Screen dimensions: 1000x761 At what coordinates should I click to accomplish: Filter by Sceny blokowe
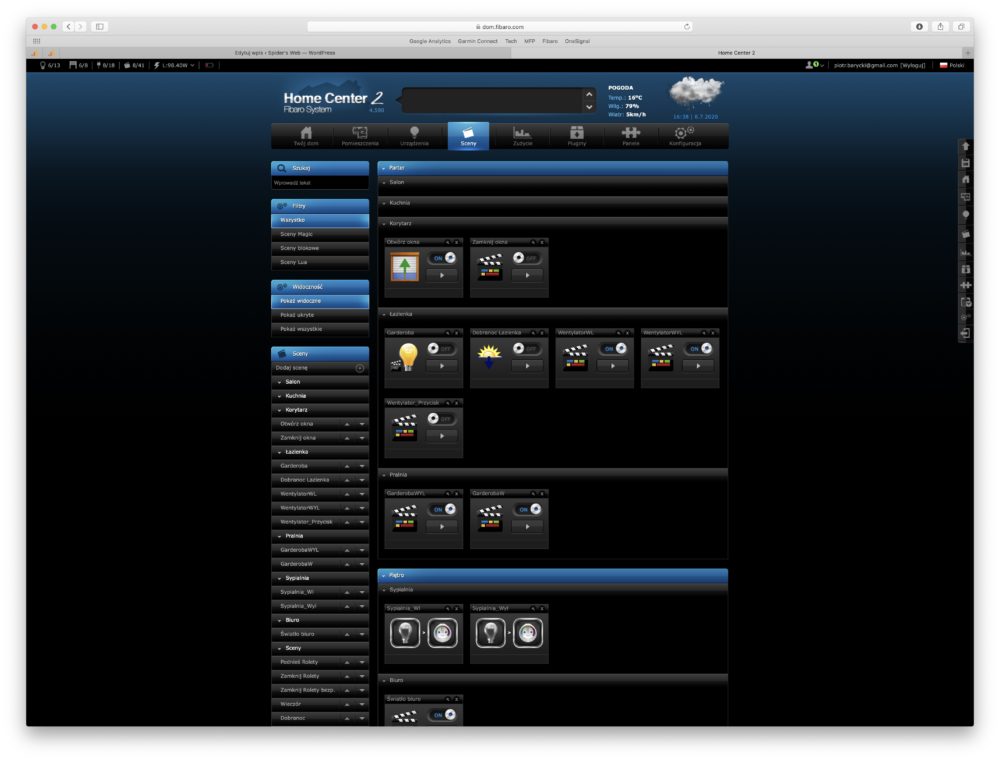click(x=320, y=248)
